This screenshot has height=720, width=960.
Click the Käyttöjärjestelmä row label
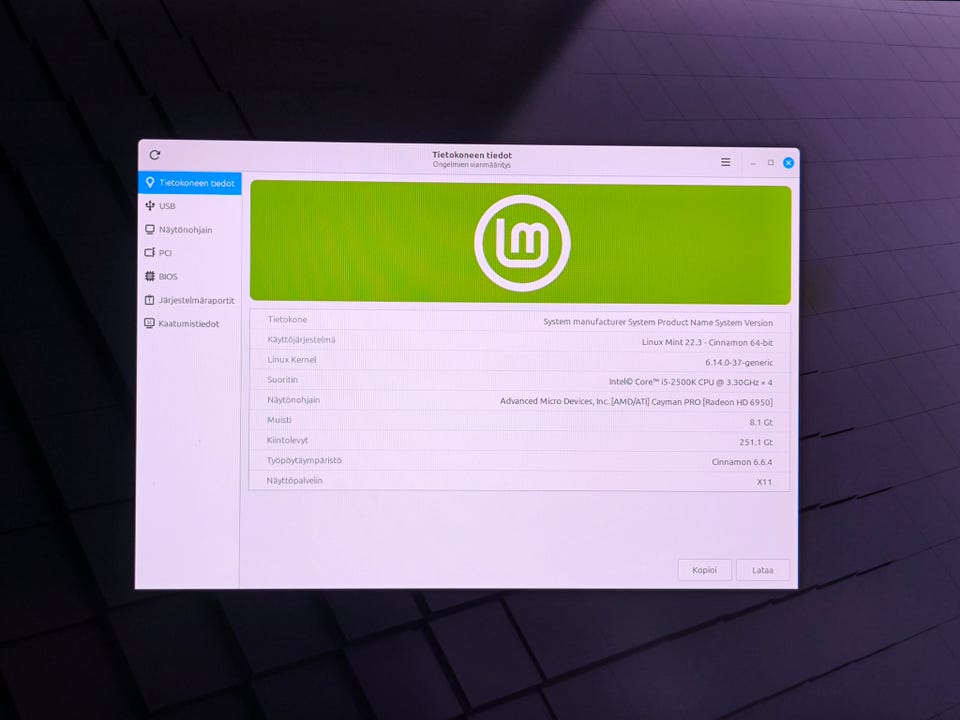tap(301, 340)
